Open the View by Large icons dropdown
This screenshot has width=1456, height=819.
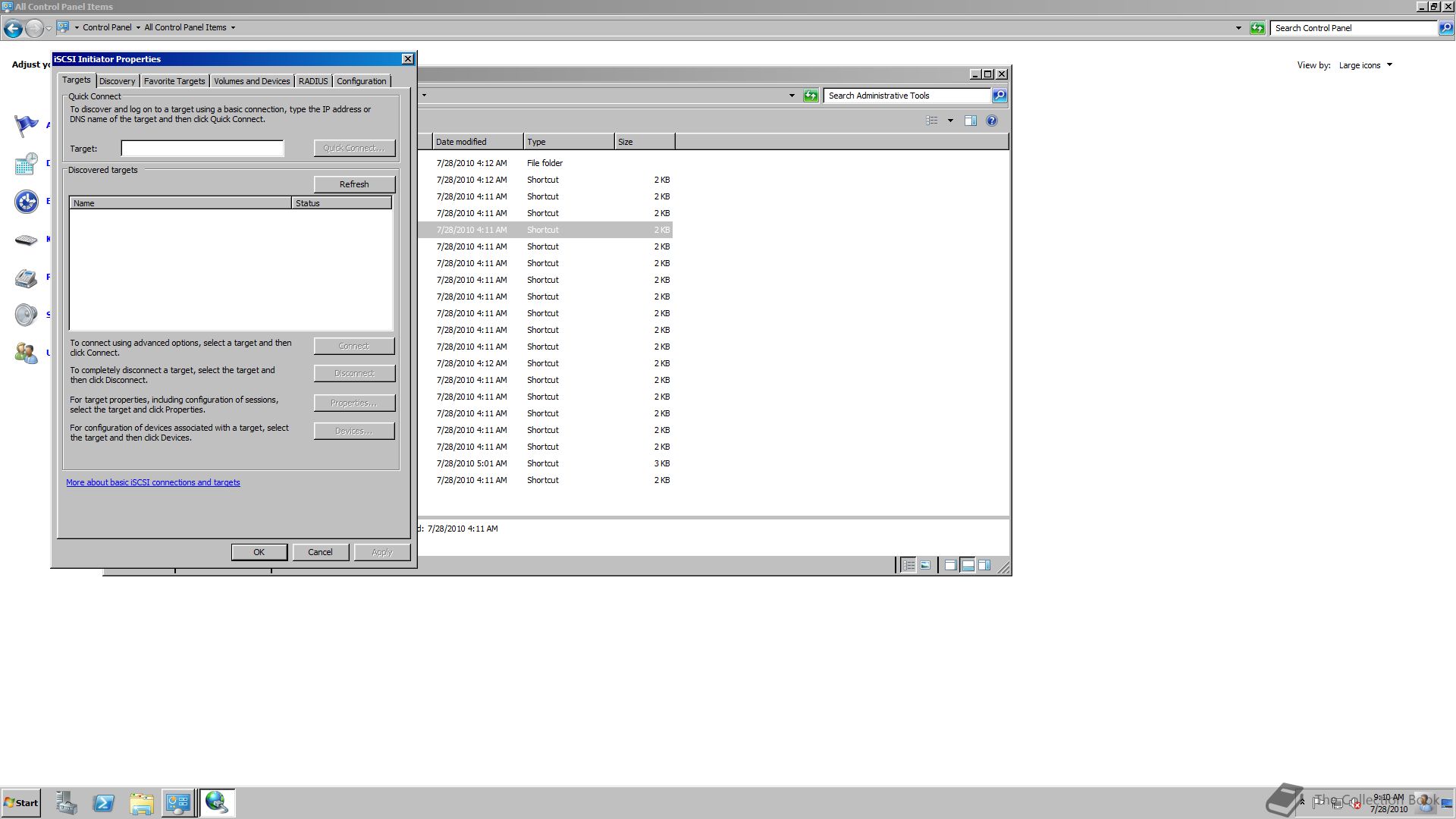[x=1366, y=65]
